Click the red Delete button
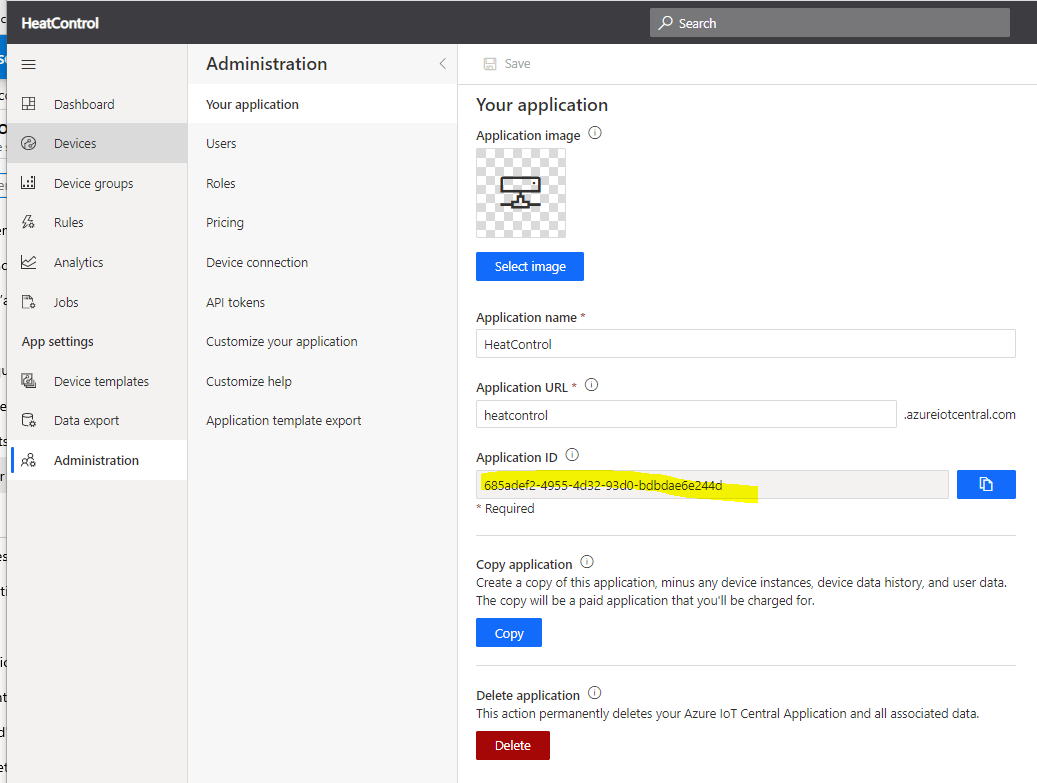1037x783 pixels. click(x=513, y=745)
